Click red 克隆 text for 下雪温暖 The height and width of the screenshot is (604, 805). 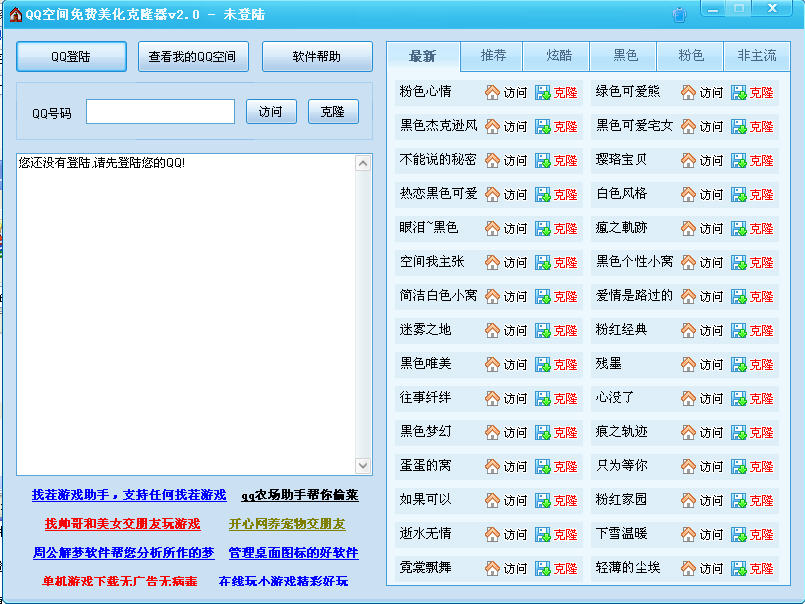point(761,534)
